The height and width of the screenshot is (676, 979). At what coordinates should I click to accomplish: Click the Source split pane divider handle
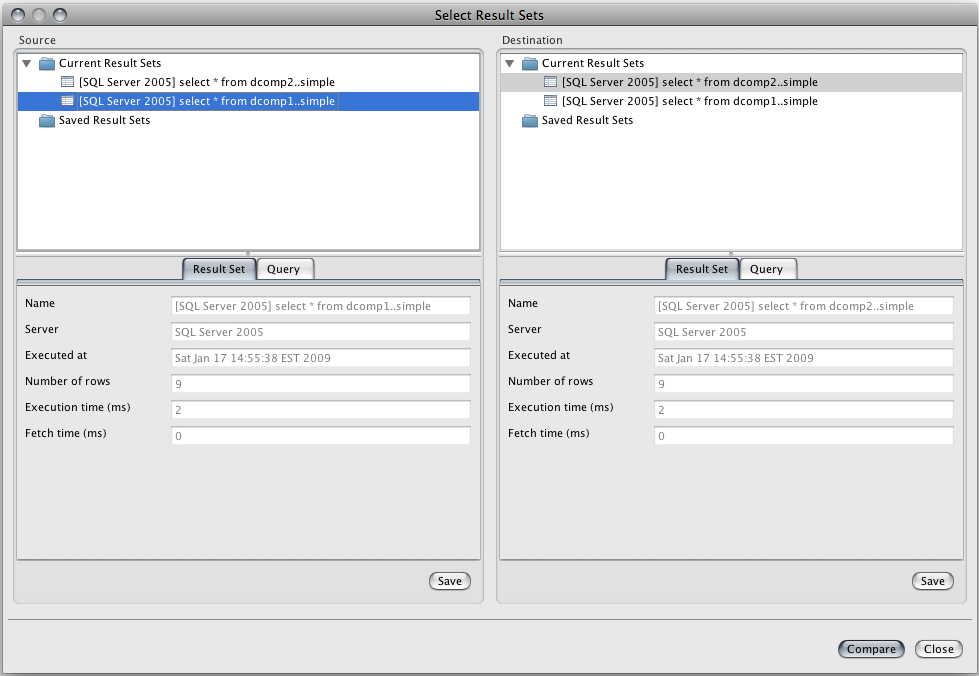coord(248,253)
